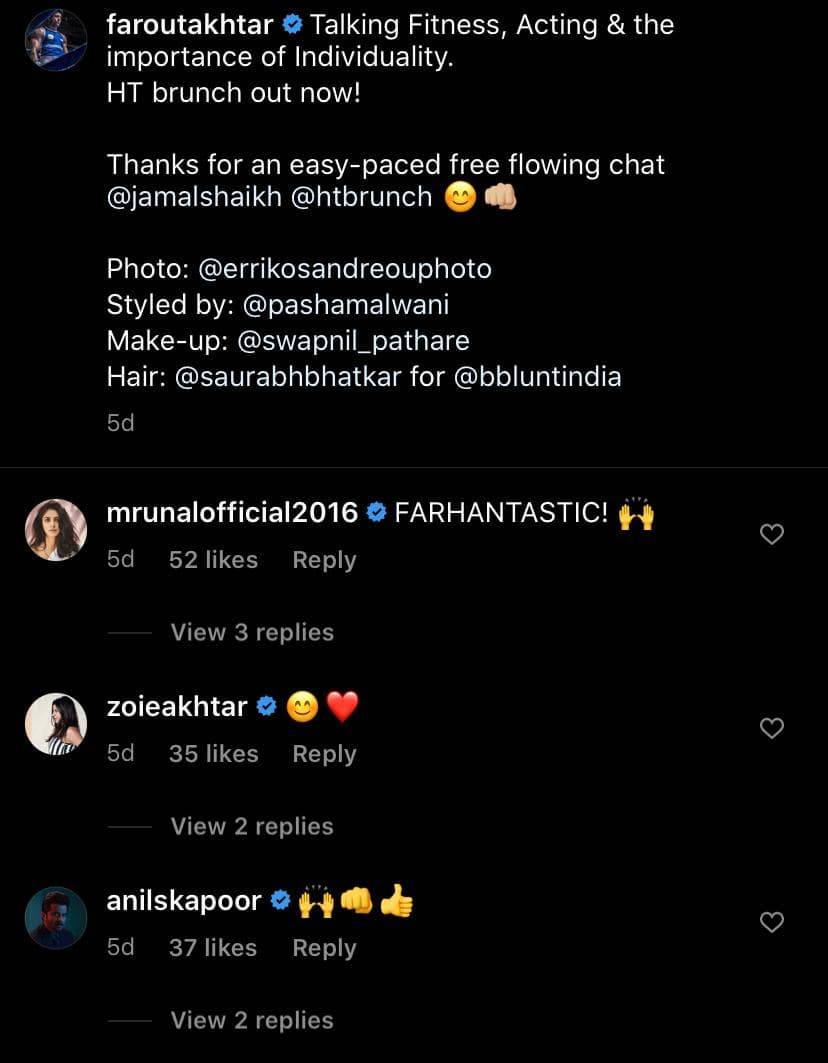The width and height of the screenshot is (828, 1063).
Task: Reply to mrunalofficial2016's comment
Action: [x=324, y=560]
